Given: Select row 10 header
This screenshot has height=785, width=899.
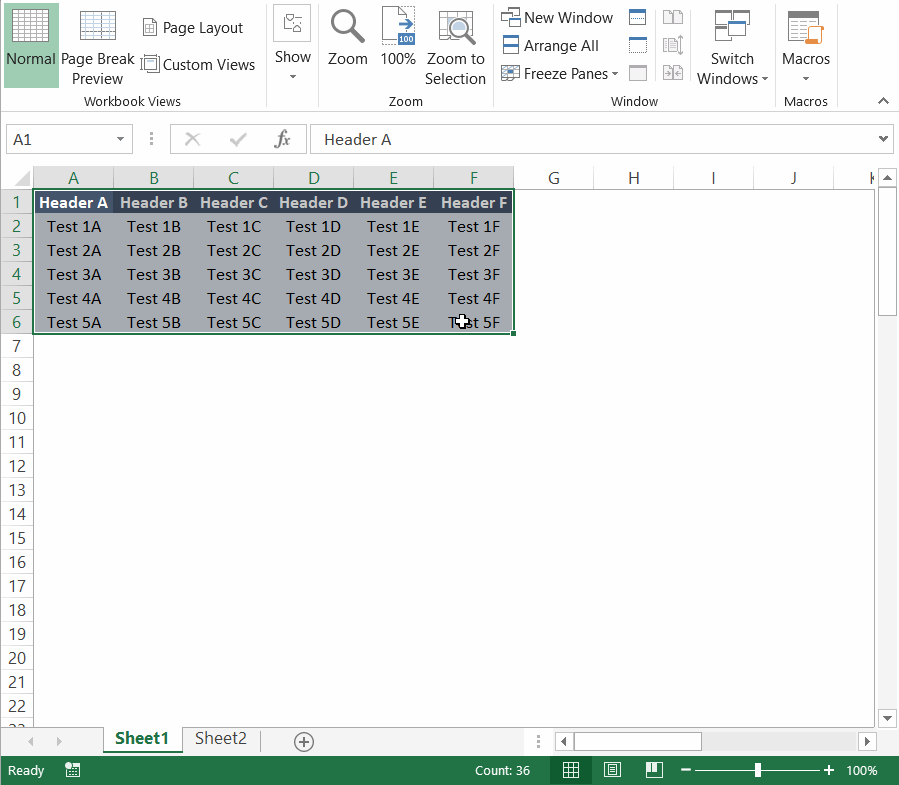Looking at the screenshot, I should tap(17, 418).
